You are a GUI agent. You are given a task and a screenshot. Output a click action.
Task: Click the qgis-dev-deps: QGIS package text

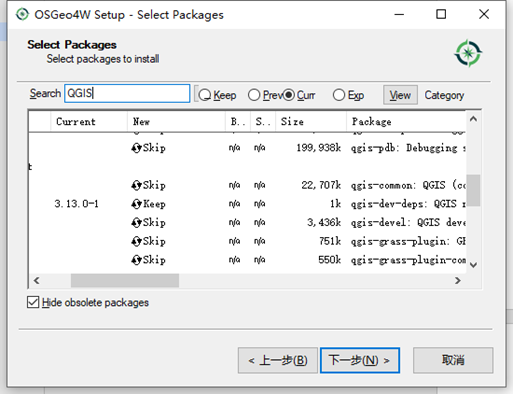click(408, 204)
